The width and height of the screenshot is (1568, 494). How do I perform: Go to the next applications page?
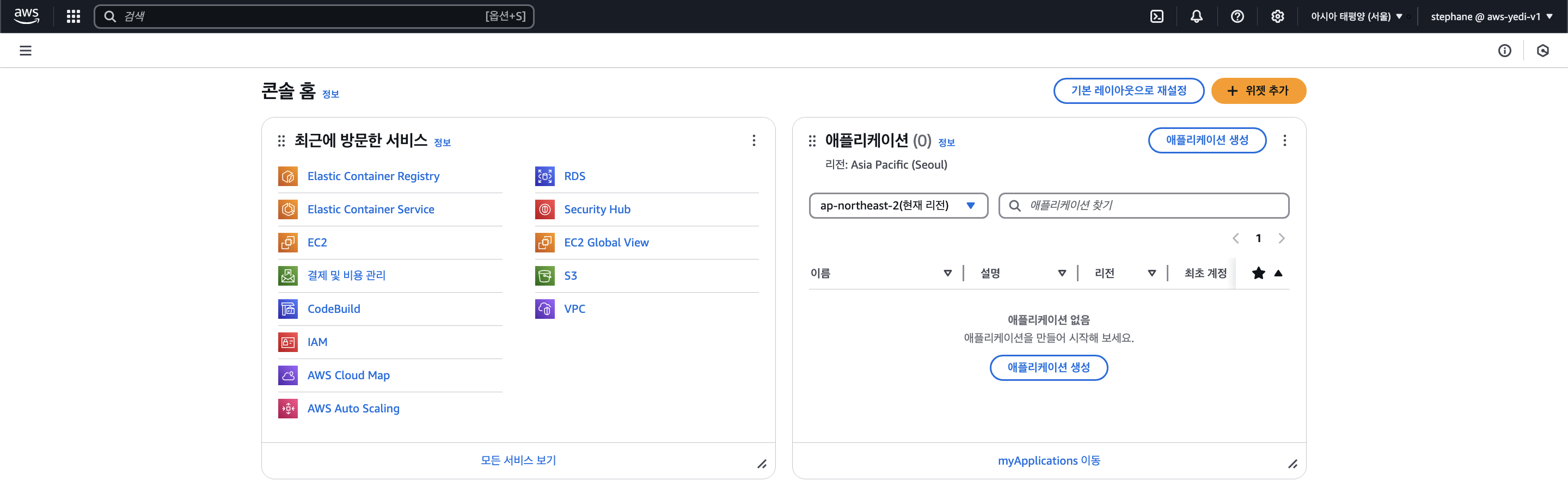[1281, 238]
